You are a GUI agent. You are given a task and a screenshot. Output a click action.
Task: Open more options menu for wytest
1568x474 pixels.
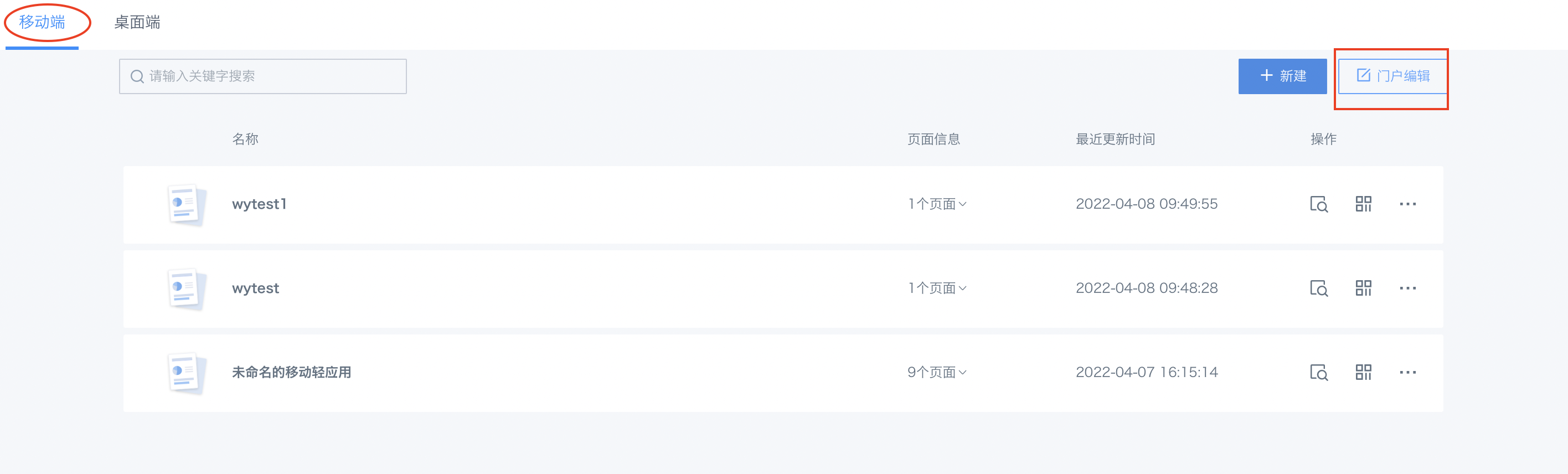tap(1407, 288)
